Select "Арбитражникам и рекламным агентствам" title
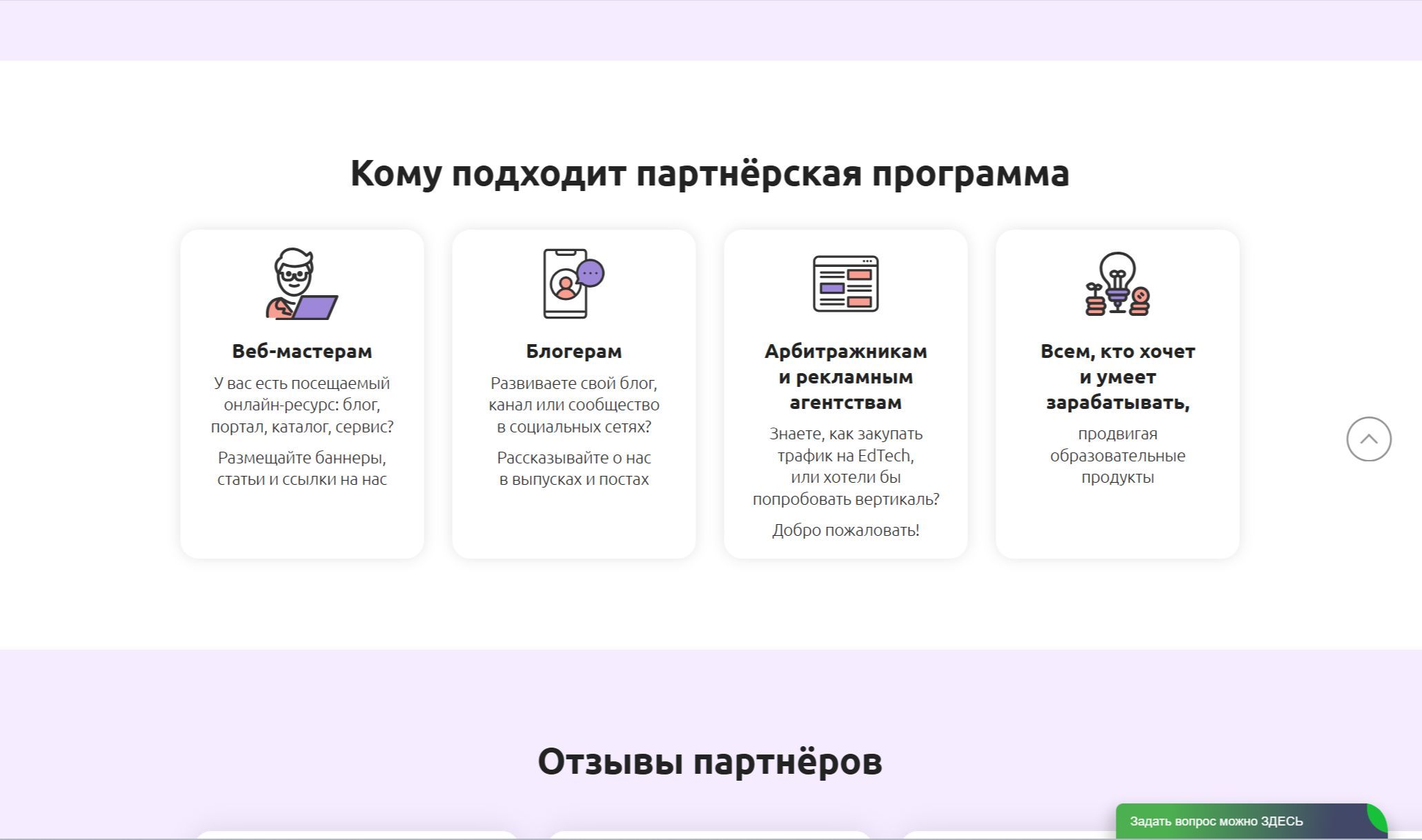 click(845, 377)
